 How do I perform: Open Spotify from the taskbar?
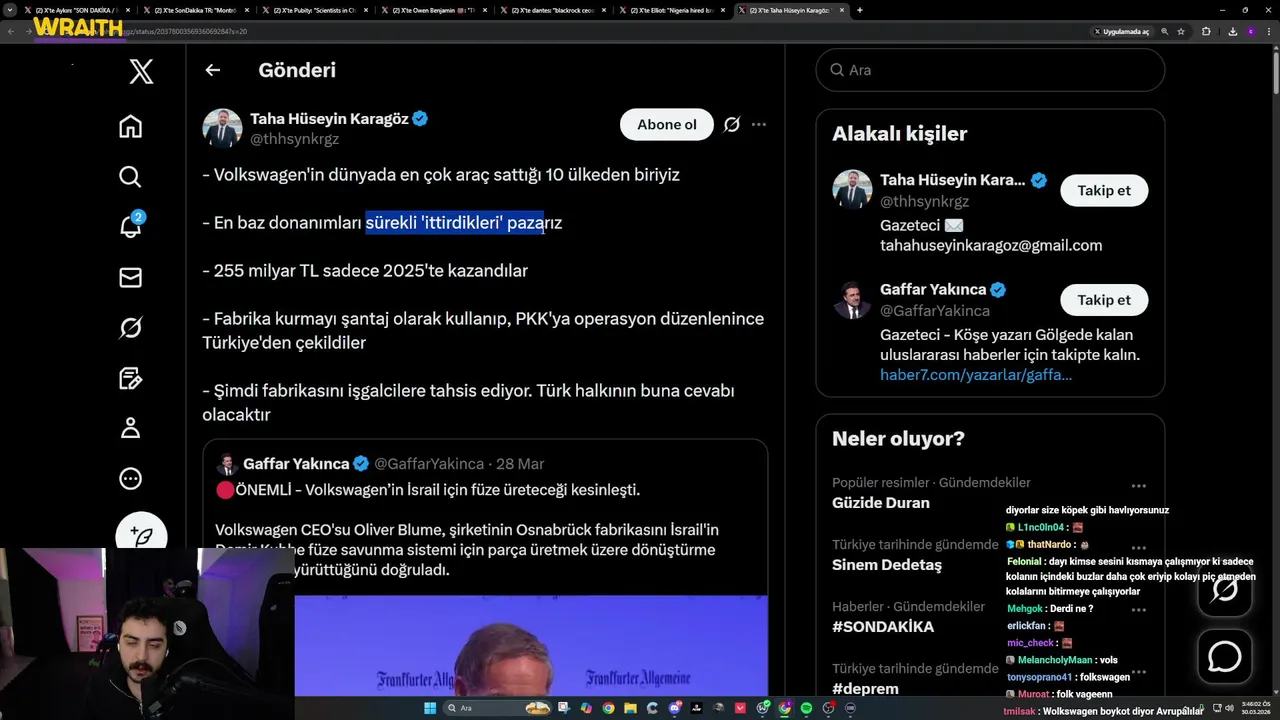806,708
